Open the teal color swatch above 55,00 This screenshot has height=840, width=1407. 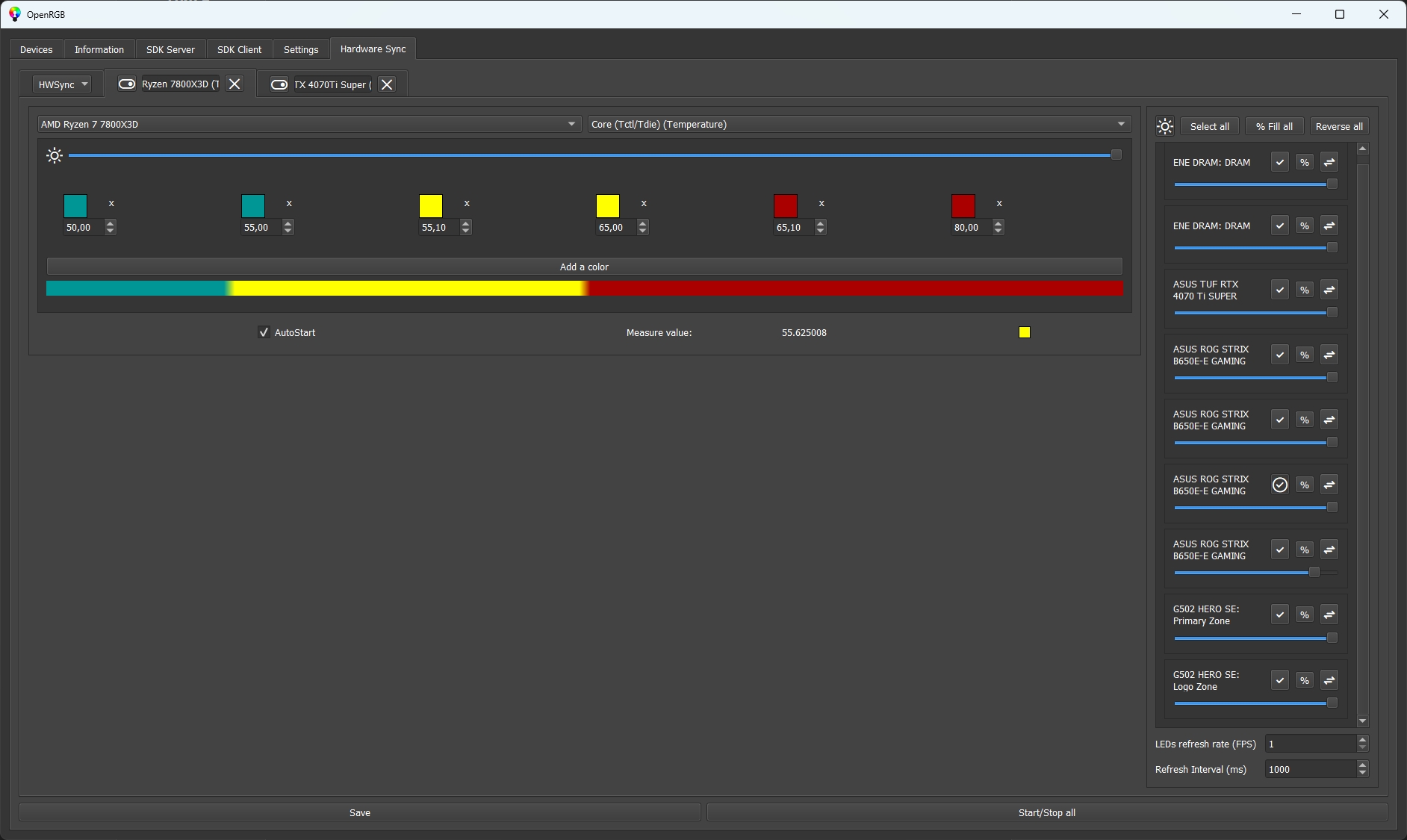click(x=253, y=205)
